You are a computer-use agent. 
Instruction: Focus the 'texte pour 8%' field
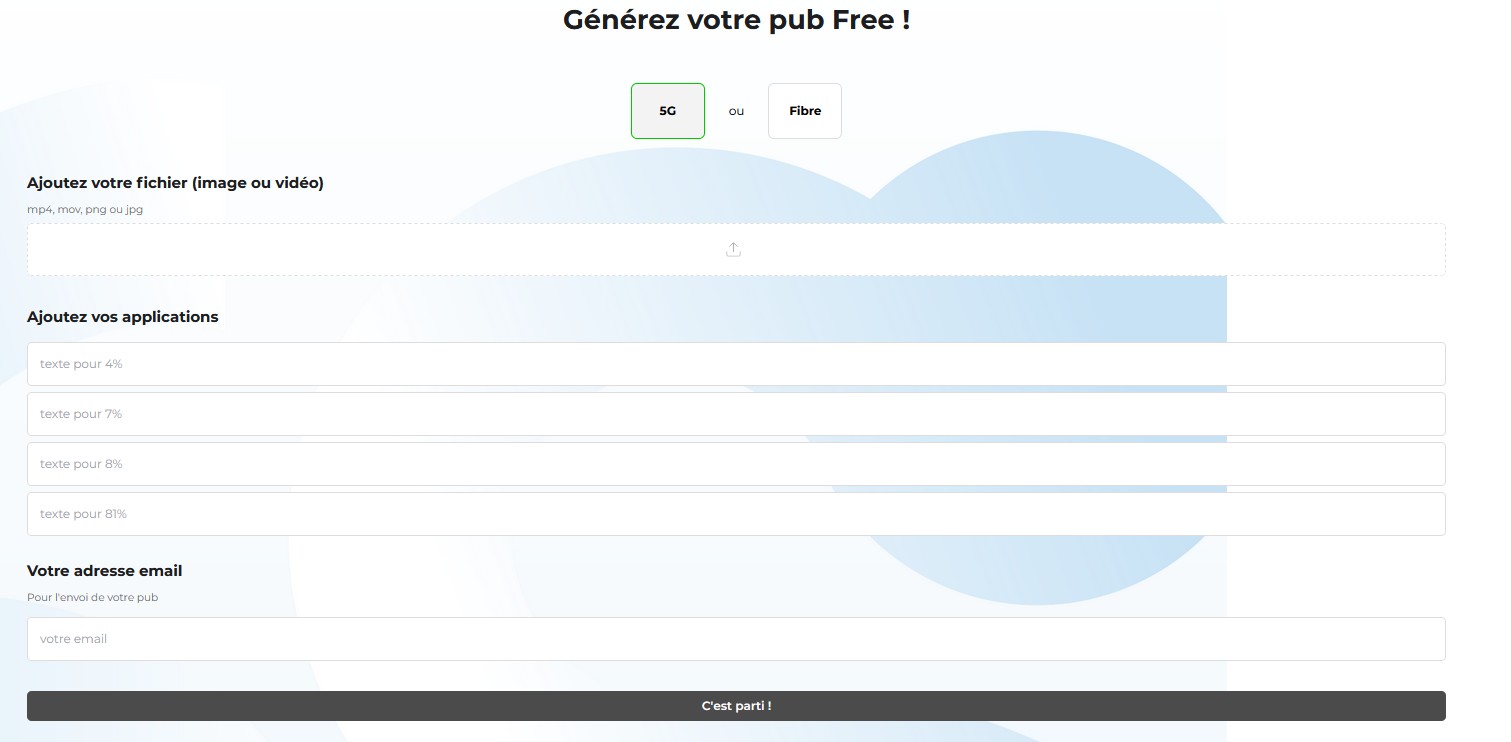point(736,464)
